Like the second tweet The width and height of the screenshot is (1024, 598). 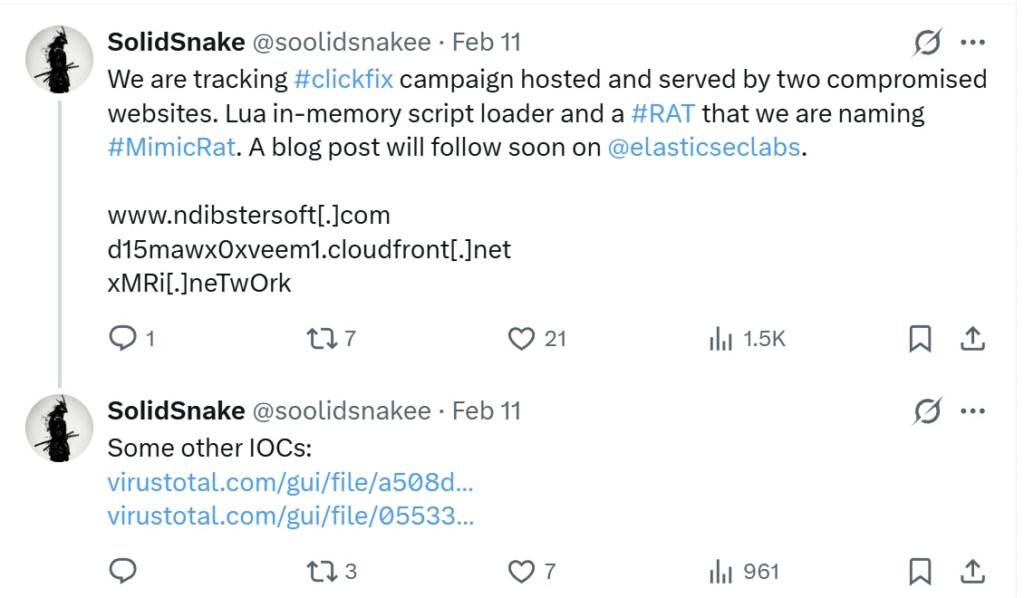click(521, 571)
